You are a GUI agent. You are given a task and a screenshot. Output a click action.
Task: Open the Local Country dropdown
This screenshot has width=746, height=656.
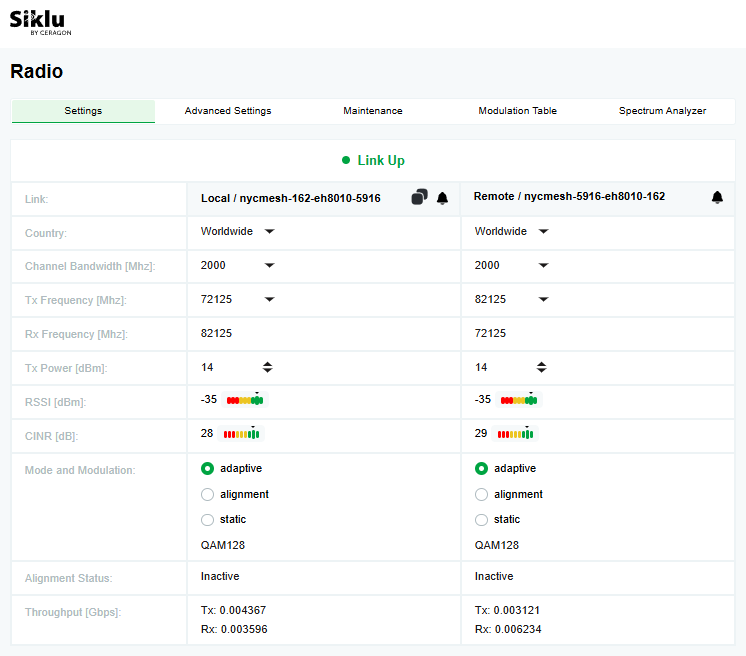(269, 232)
